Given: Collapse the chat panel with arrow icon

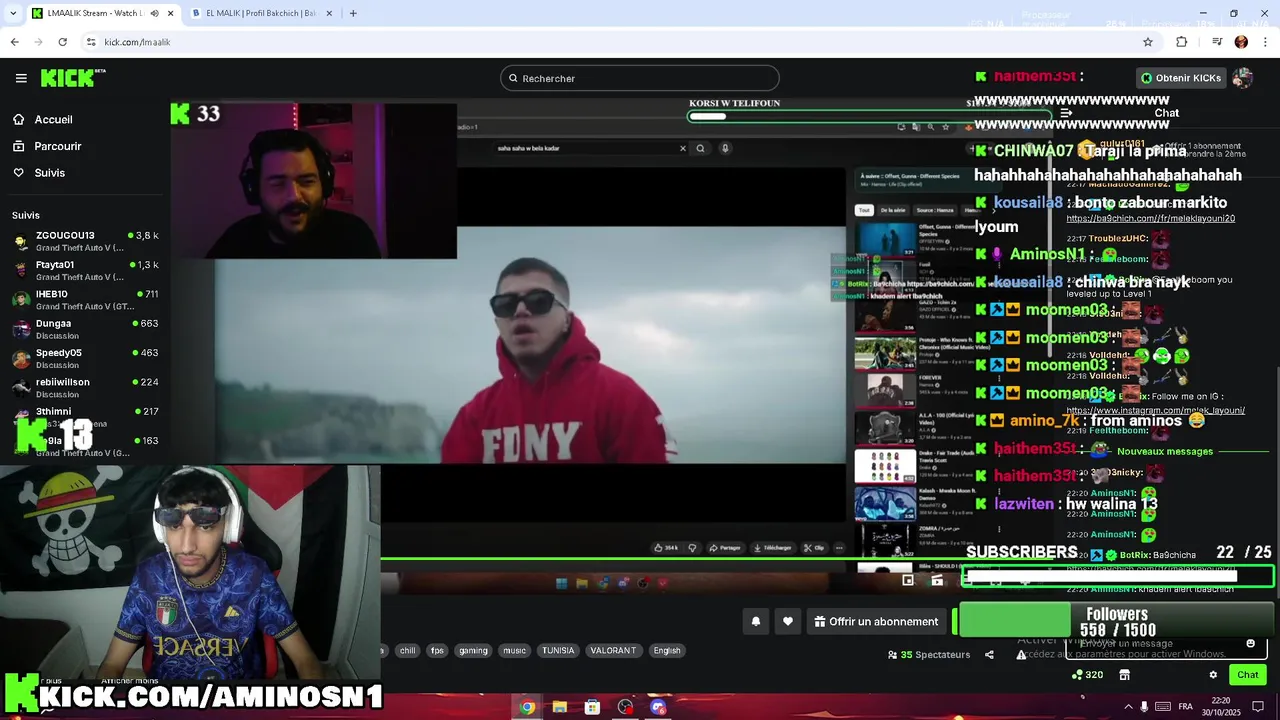Looking at the screenshot, I should click(1066, 113).
